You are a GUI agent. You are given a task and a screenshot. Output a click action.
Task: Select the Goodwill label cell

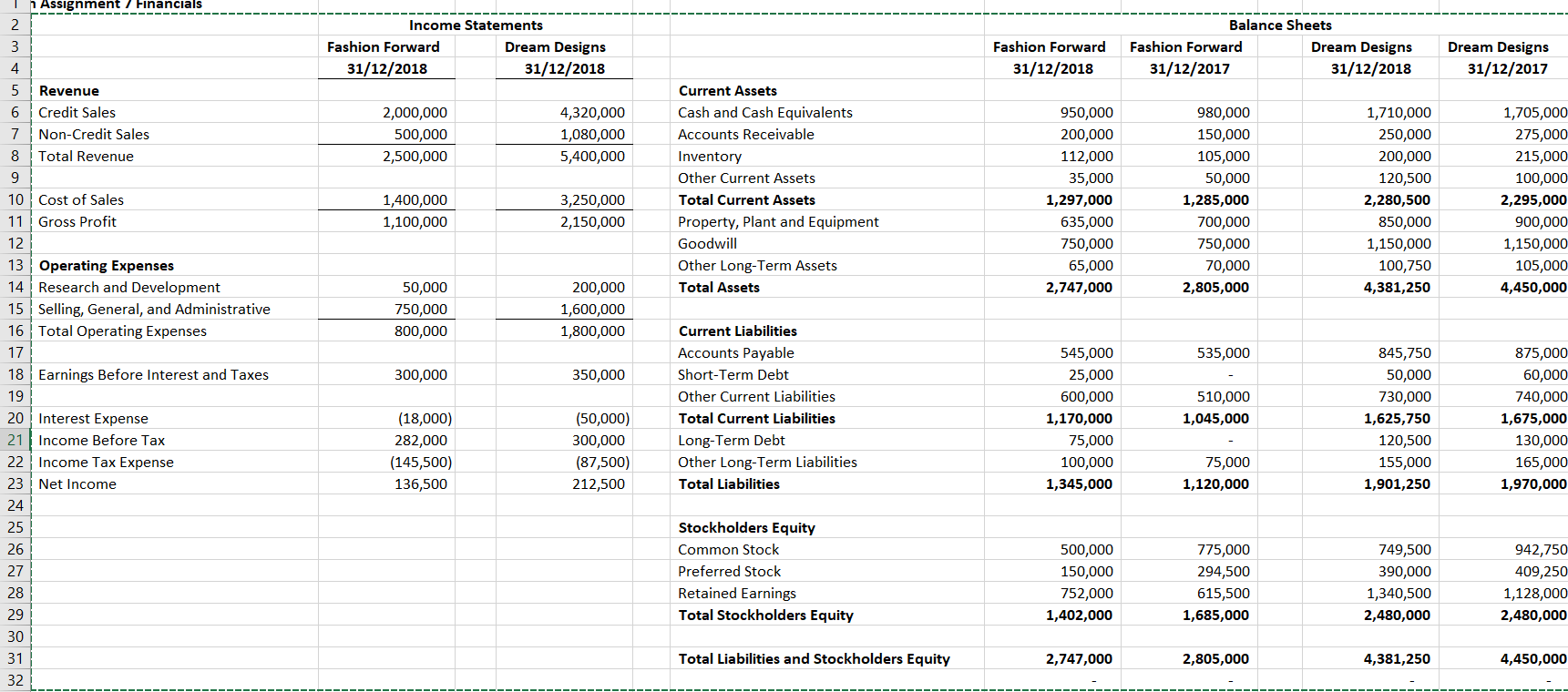click(x=827, y=243)
